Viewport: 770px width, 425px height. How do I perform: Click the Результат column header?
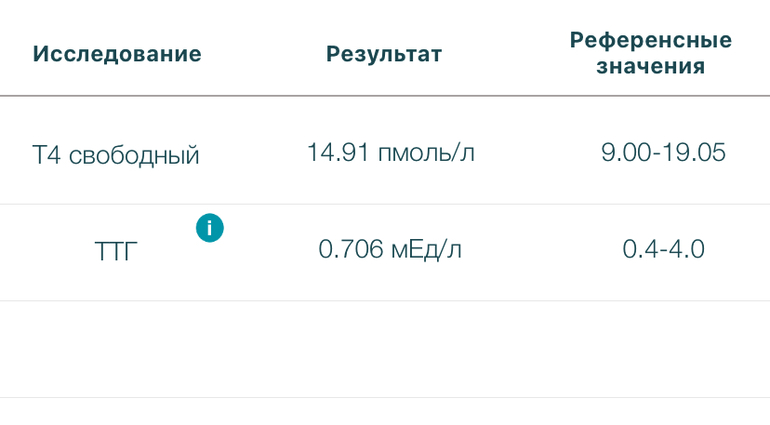384,54
